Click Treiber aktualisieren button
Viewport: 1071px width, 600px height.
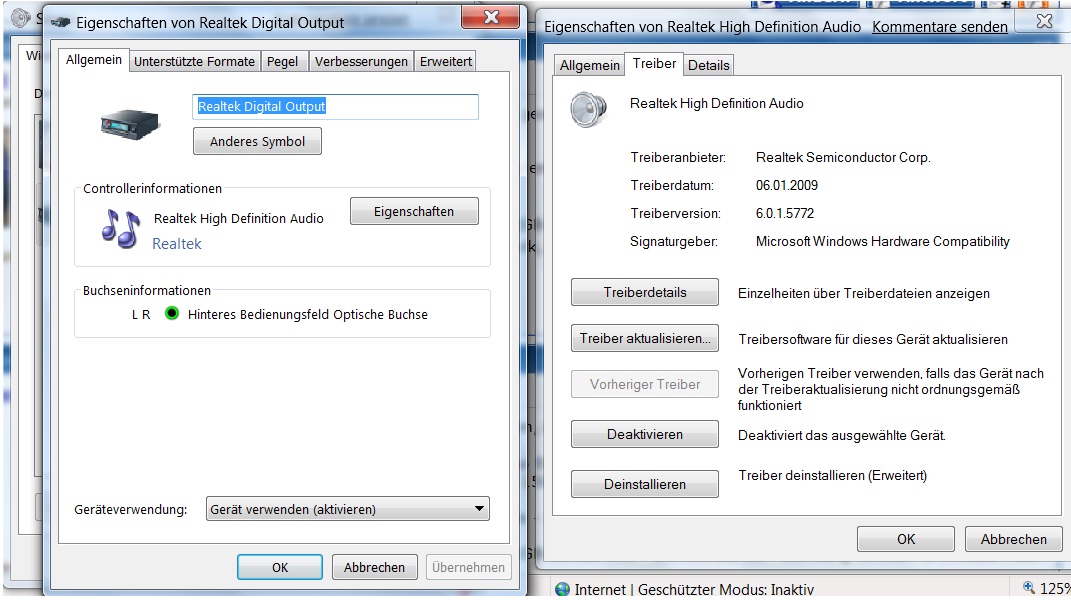click(x=645, y=338)
